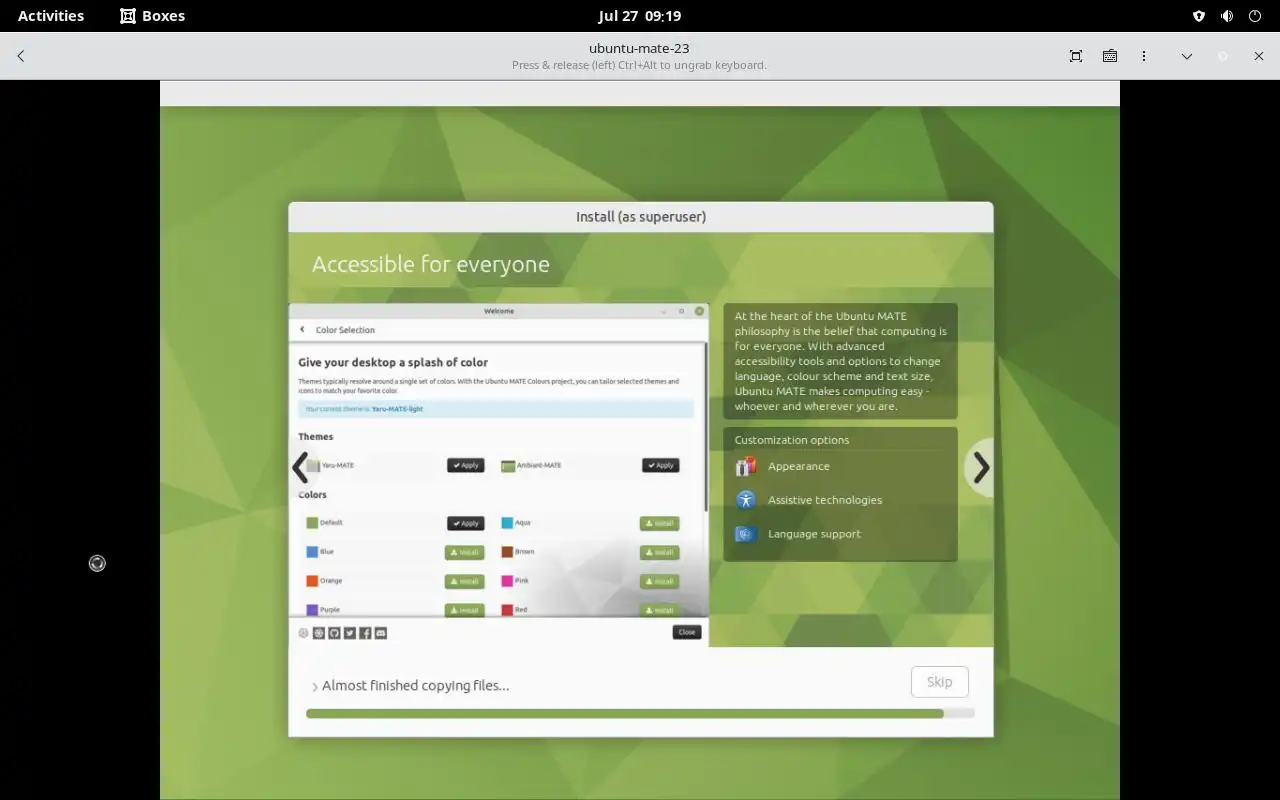Click the Twitter icon in Welcome footer
Viewport: 1280px width, 800px height.
pos(349,633)
